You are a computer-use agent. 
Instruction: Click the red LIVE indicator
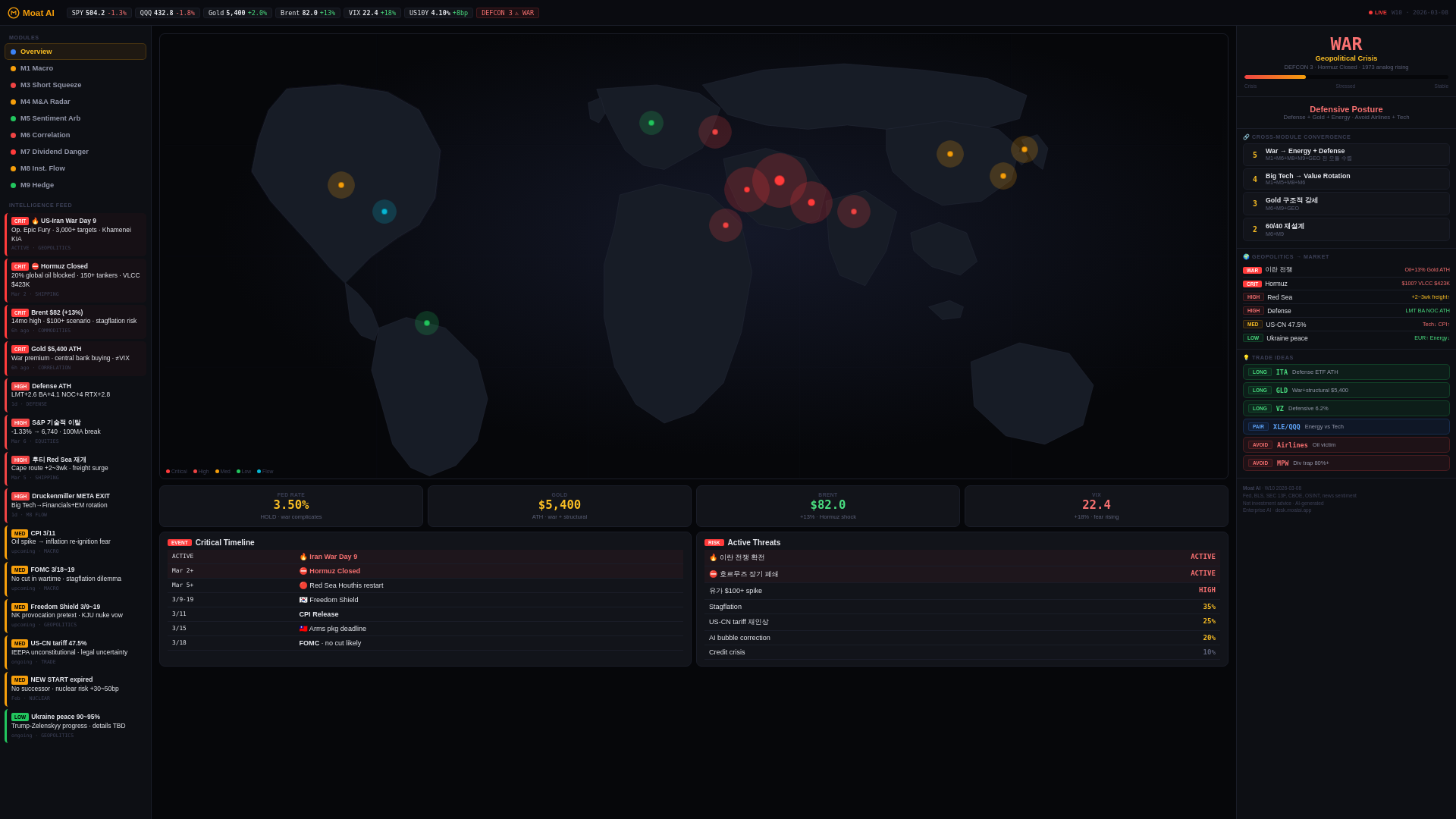1378,13
